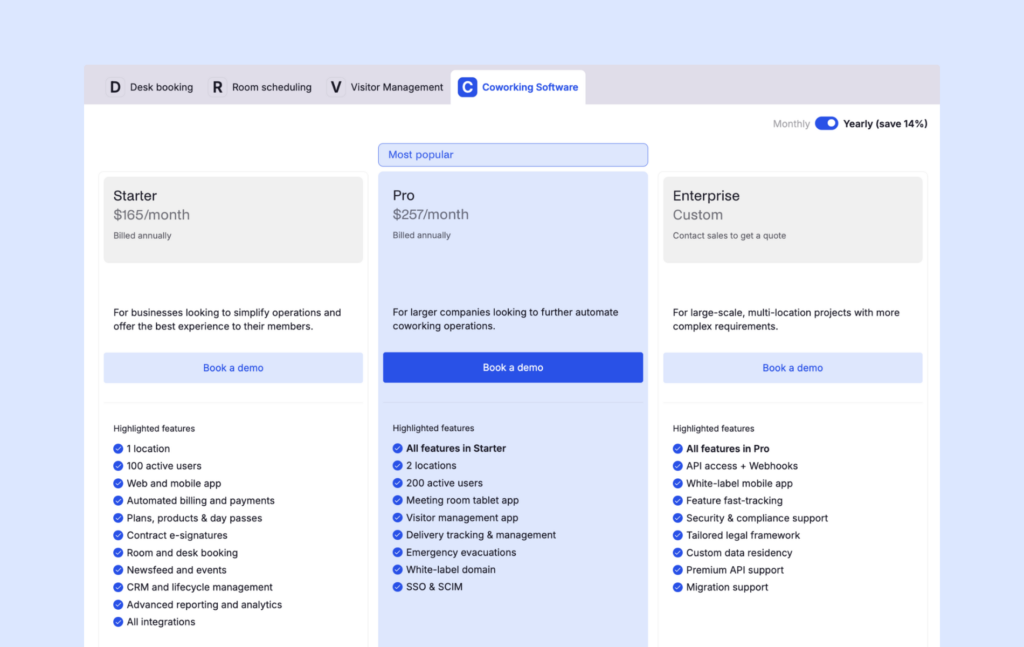Screen dimensions: 1024x647
Task: Select the Monthly billing option
Action: click(791, 124)
